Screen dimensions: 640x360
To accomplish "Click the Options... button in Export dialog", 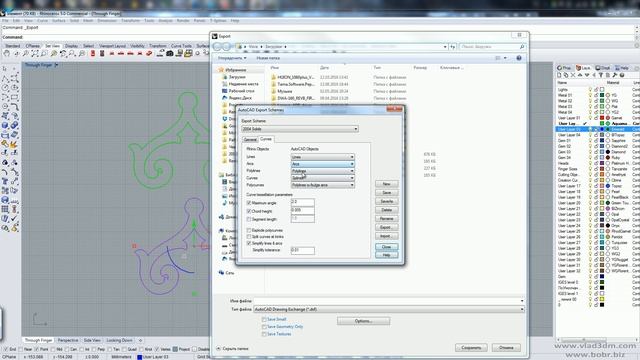I will pyautogui.click(x=363, y=321).
